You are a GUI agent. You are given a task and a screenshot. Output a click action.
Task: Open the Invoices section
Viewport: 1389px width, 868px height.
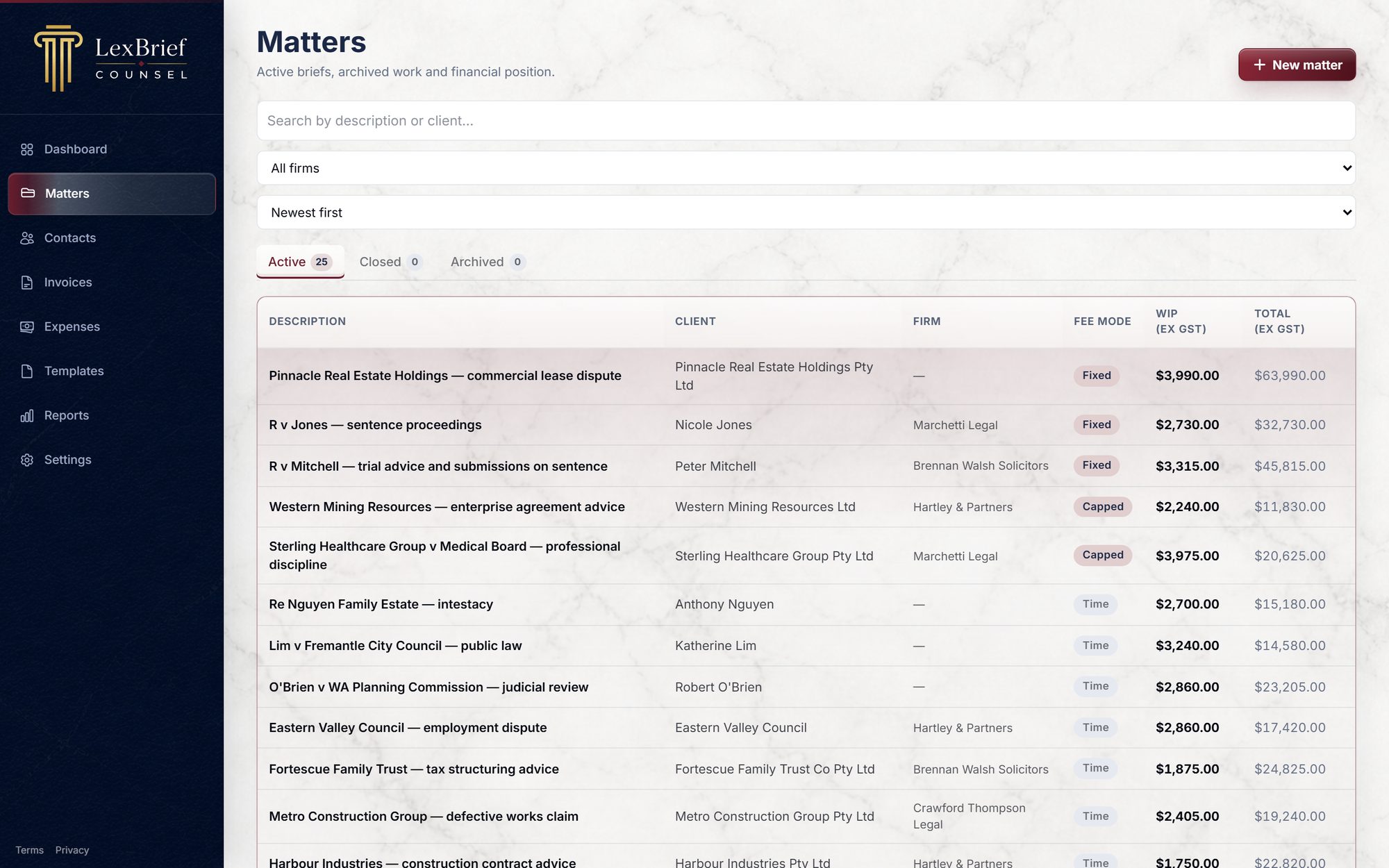pyautogui.click(x=112, y=283)
